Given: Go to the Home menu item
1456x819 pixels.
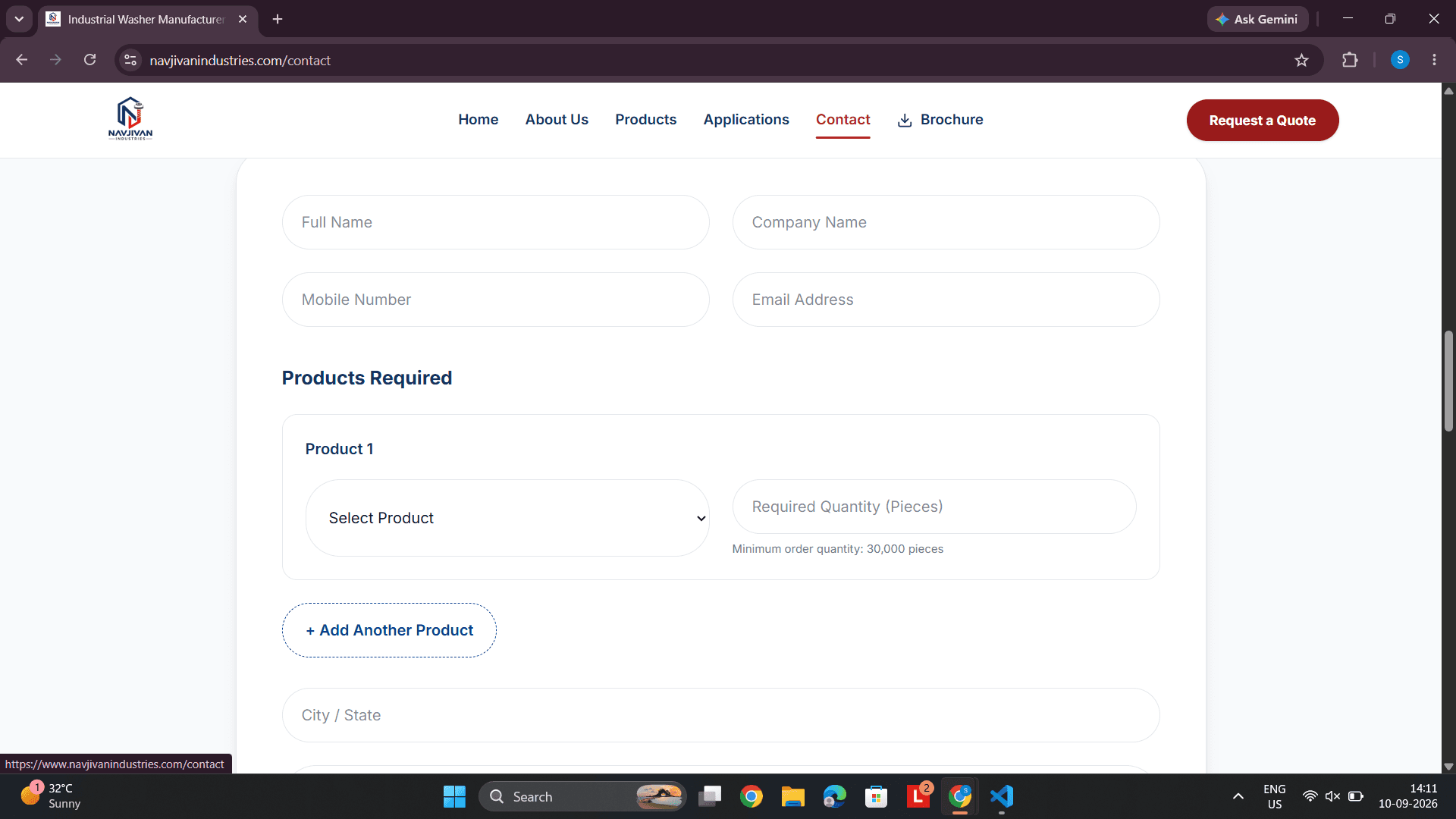Looking at the screenshot, I should click(x=478, y=120).
